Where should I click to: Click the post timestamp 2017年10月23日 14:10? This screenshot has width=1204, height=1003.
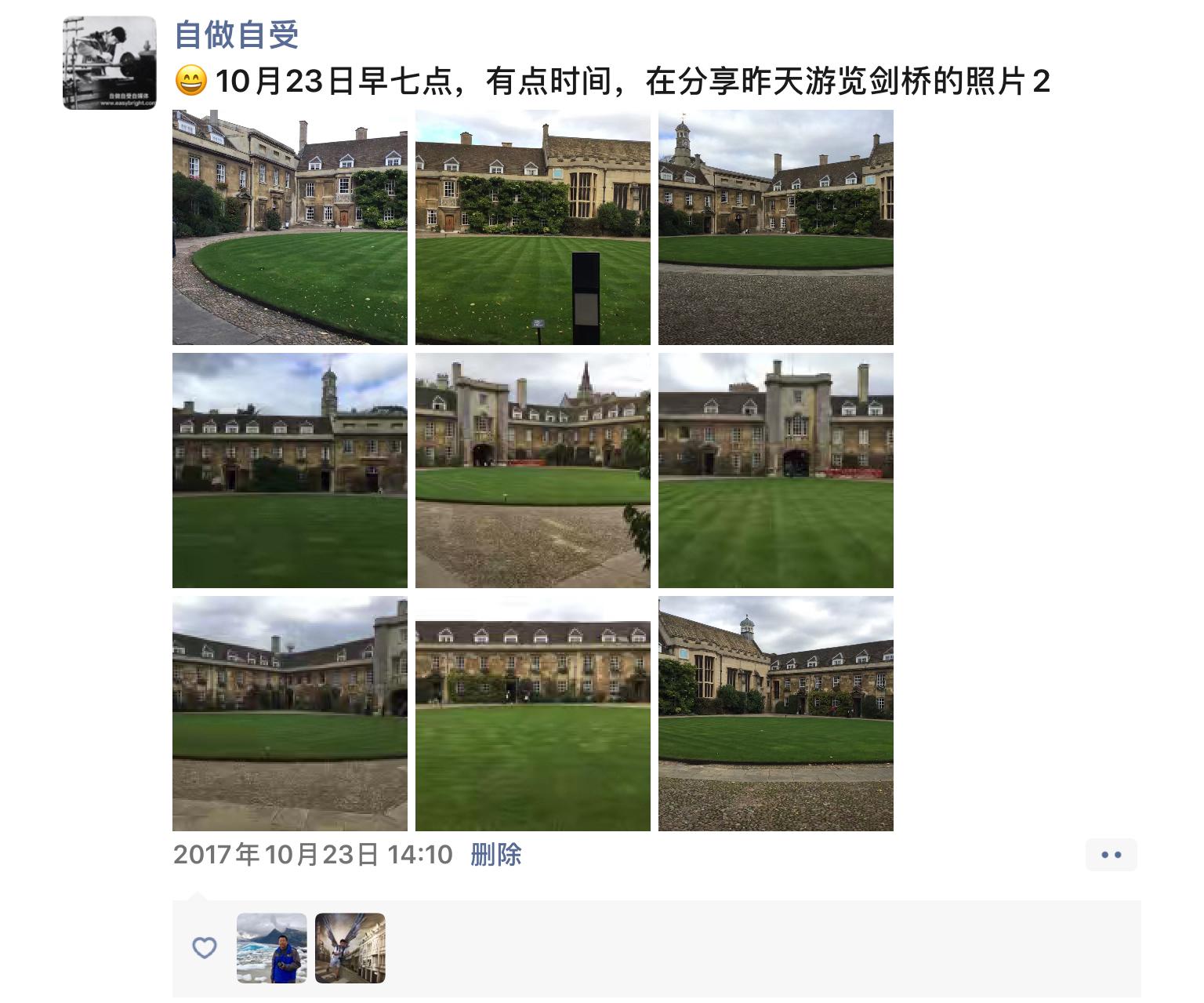(313, 855)
